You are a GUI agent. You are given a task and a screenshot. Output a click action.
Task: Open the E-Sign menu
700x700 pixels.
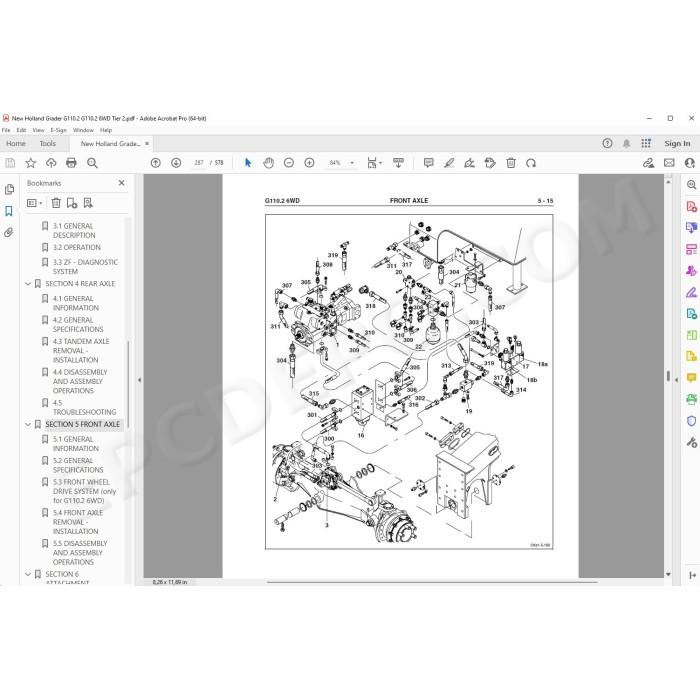58,130
